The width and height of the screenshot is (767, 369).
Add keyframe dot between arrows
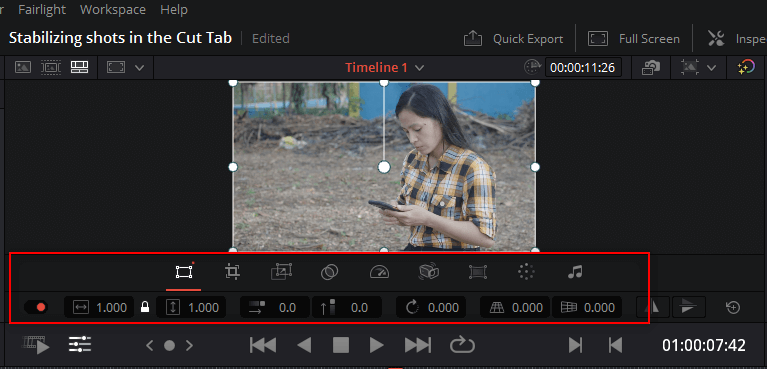pyautogui.click(x=169, y=346)
